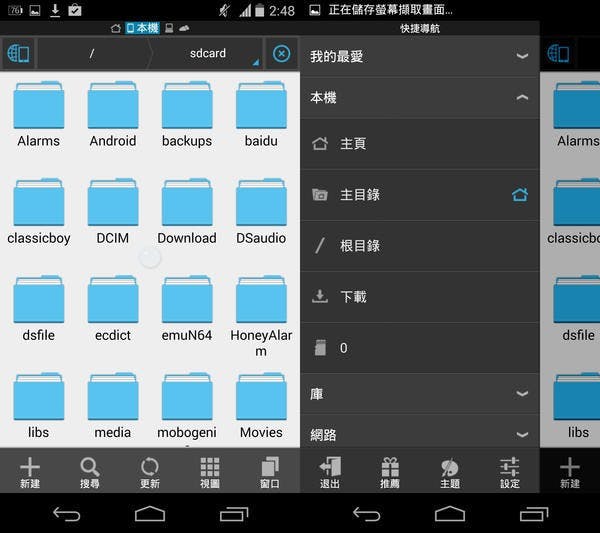The width and height of the screenshot is (600, 533).
Task: Tap the 退出 (Exit) button
Action: 330,473
